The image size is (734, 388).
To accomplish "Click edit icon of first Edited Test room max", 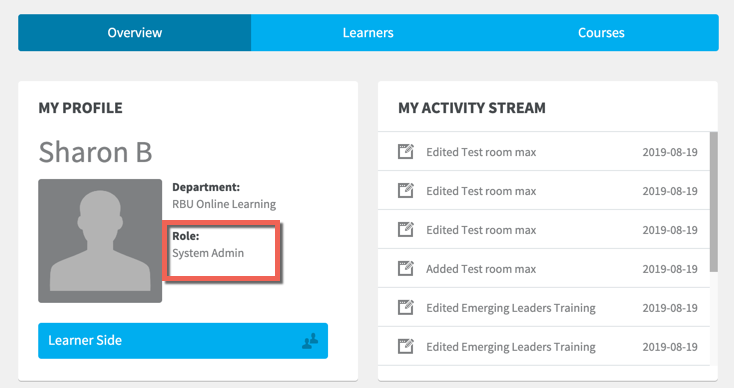I will point(406,152).
